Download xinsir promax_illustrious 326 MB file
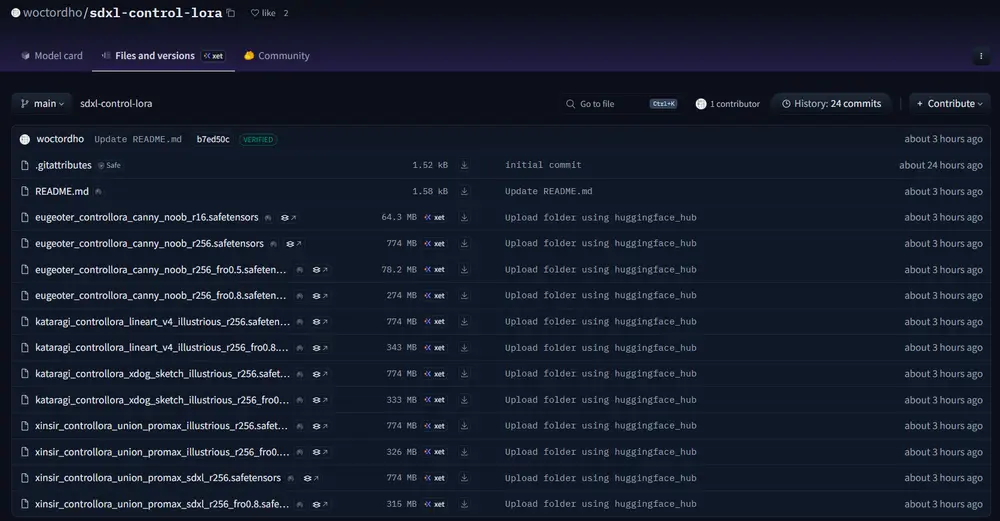The width and height of the screenshot is (1000, 521). click(x=464, y=451)
